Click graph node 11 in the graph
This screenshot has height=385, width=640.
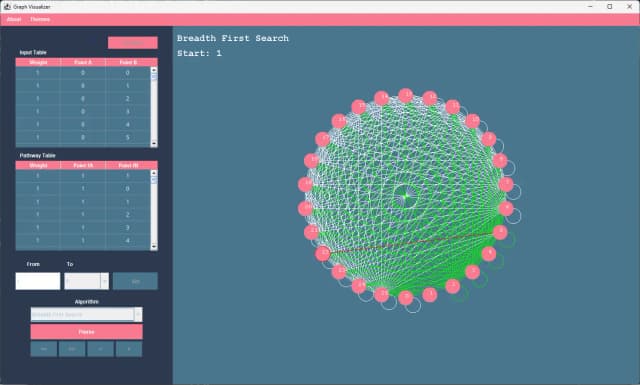[453, 107]
